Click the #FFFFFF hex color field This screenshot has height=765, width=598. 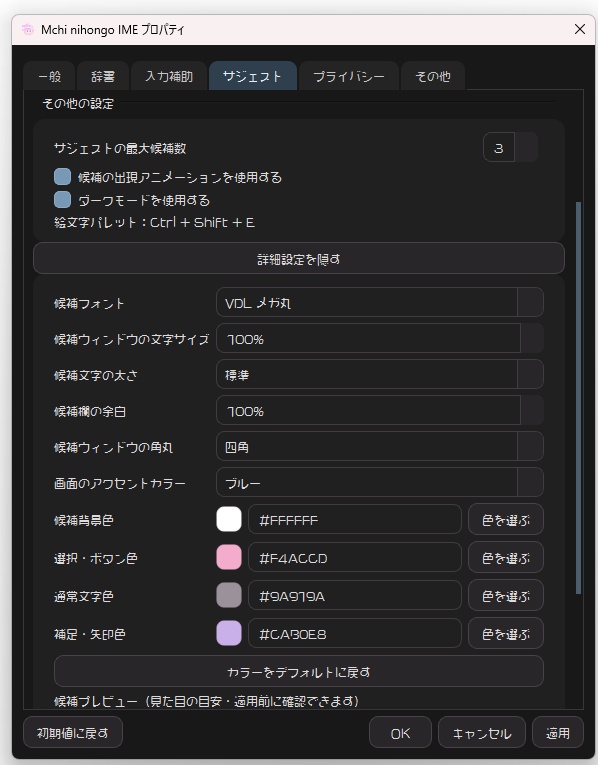(355, 520)
